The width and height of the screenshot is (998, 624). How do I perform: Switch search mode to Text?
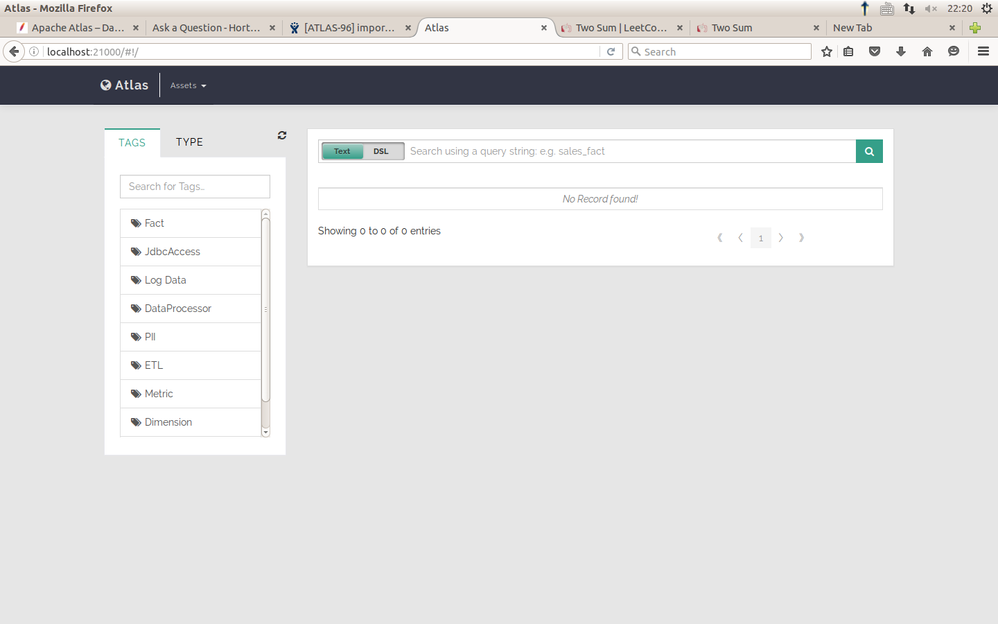tap(342, 152)
